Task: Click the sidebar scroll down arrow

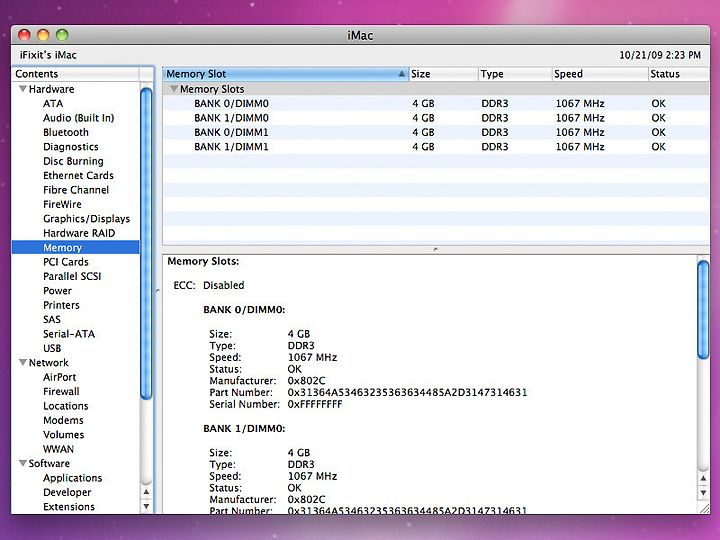Action: (146, 506)
